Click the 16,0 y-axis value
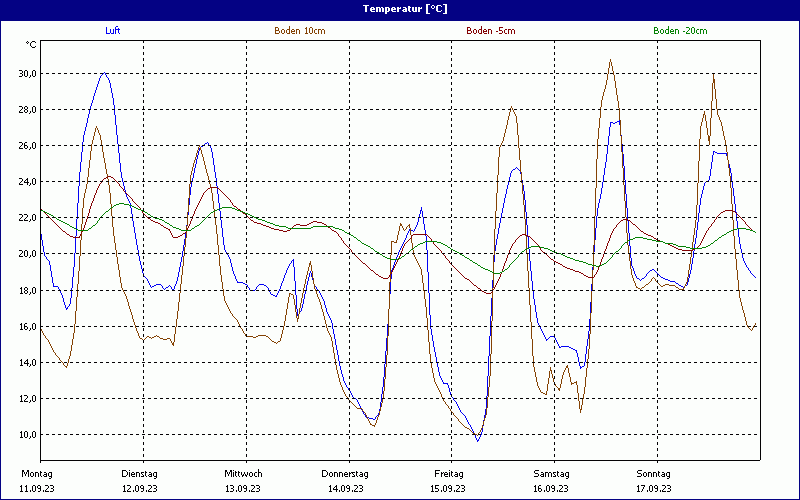The height and width of the screenshot is (500, 800). click(x=27, y=327)
